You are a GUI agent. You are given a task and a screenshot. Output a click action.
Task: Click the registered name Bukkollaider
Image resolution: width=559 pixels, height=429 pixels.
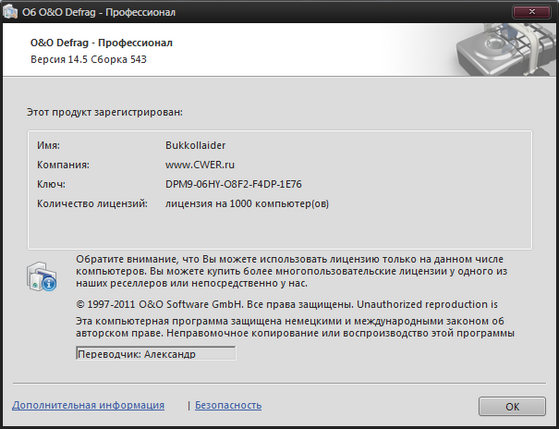[195, 145]
